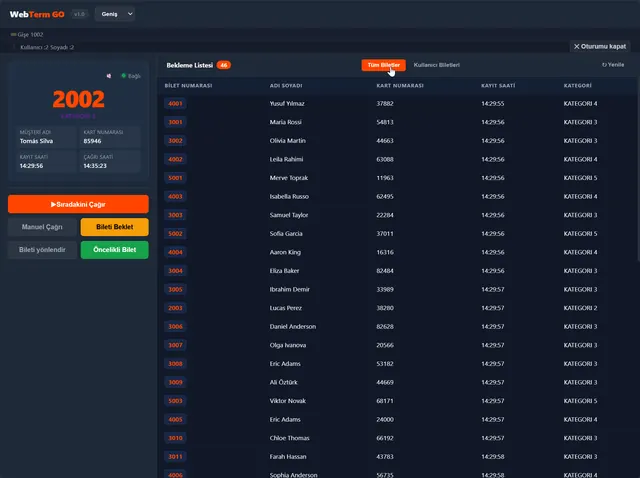Click the Kart Numarası column header
Viewport: 640px width, 478px height.
[x=400, y=86]
